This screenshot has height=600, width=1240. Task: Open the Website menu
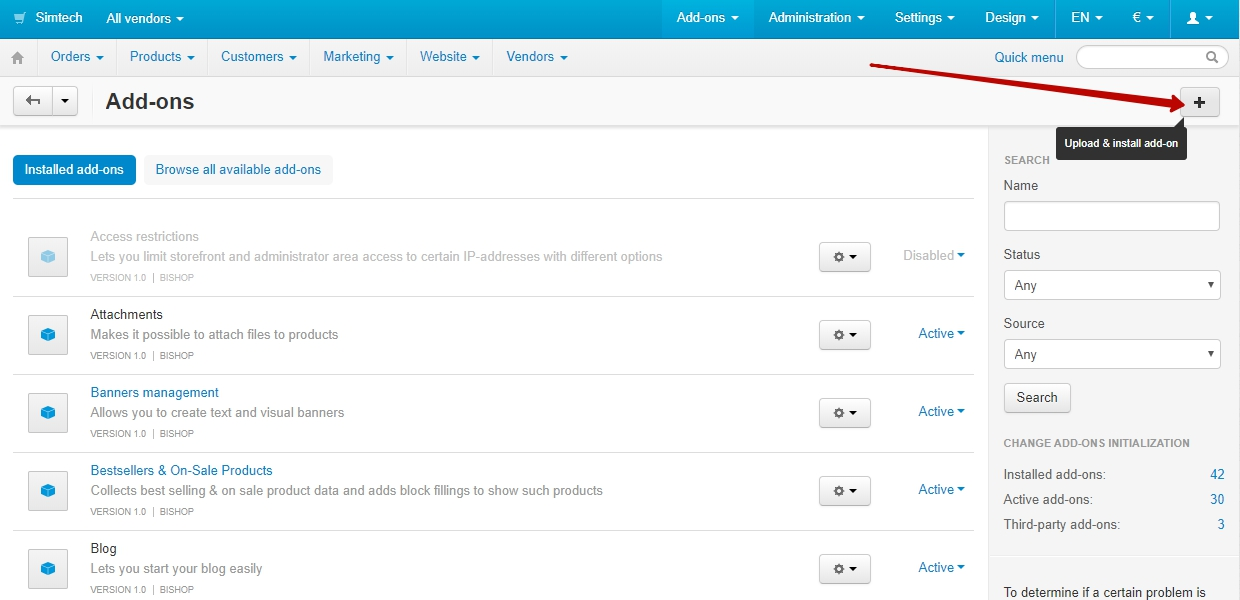tap(450, 57)
